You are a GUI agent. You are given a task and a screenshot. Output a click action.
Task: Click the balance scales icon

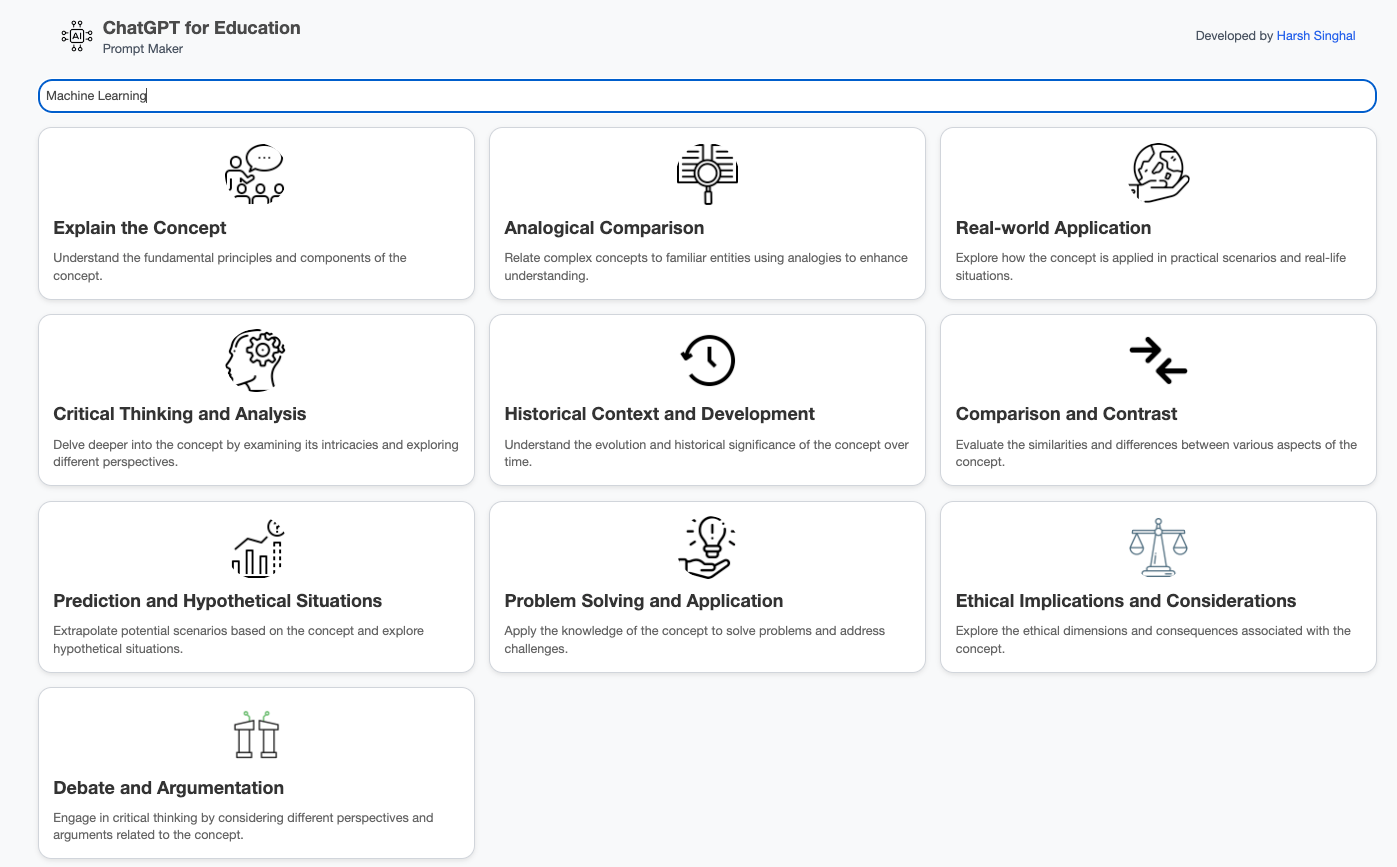coord(1158,547)
